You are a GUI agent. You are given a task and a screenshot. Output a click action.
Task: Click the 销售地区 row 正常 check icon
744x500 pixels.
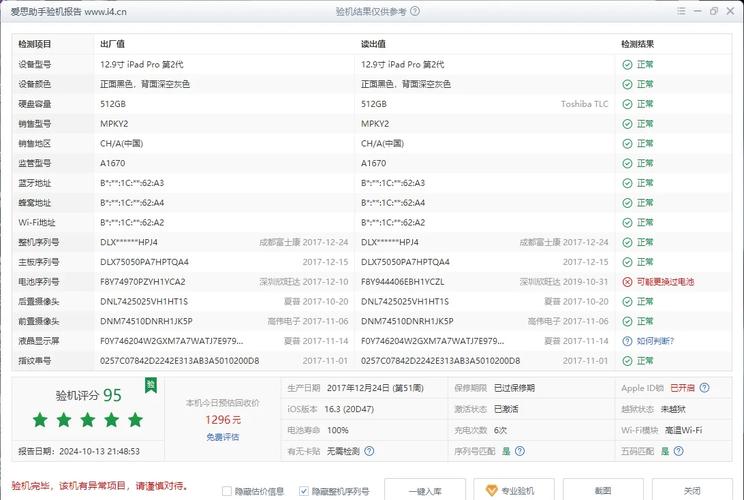tap(627, 144)
